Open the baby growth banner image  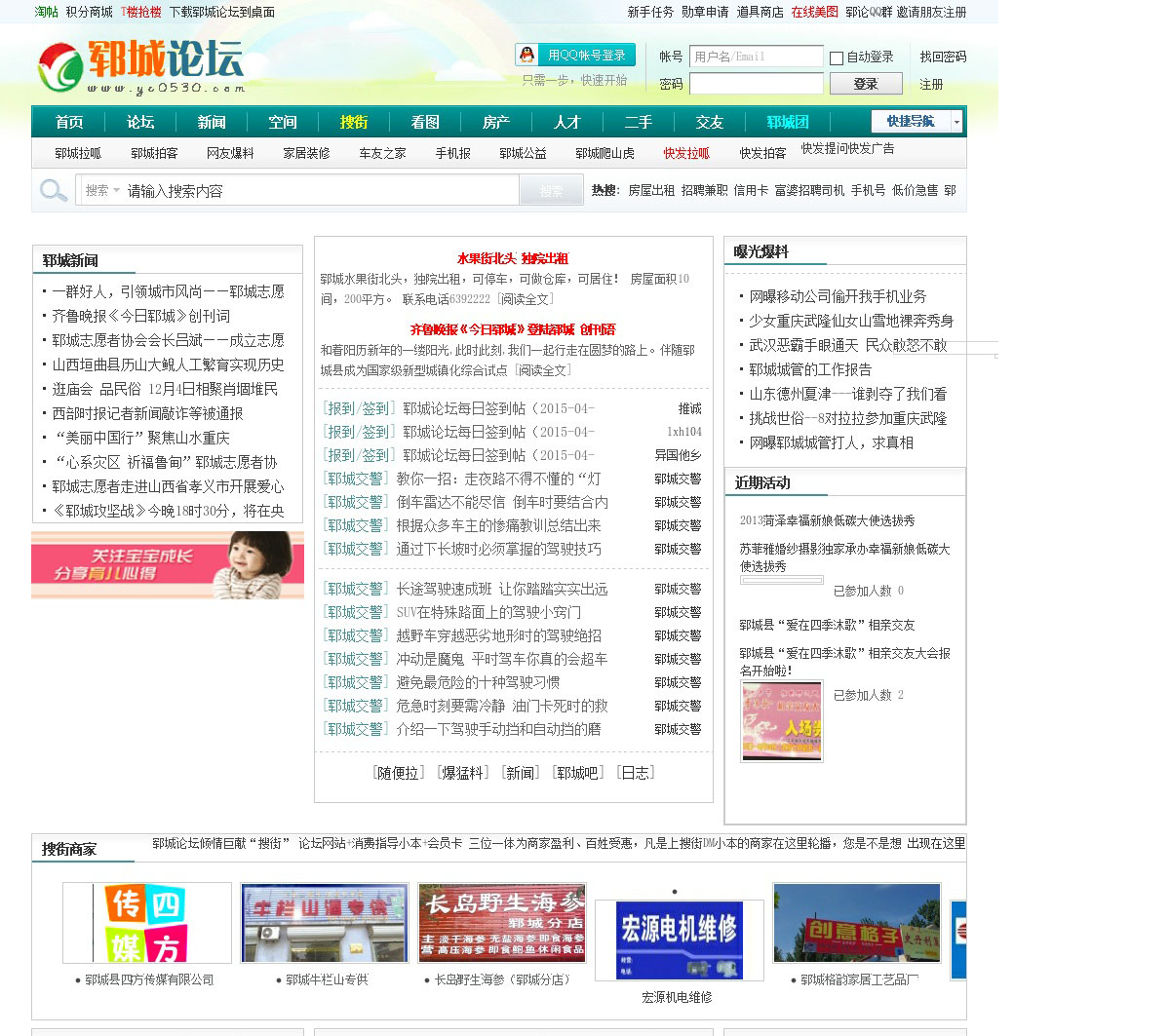(168, 564)
